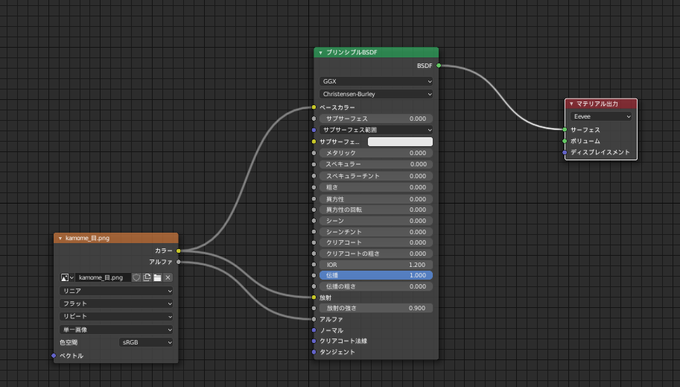Click the image browse icon in kamome node
The image size is (680, 387).
point(67,277)
